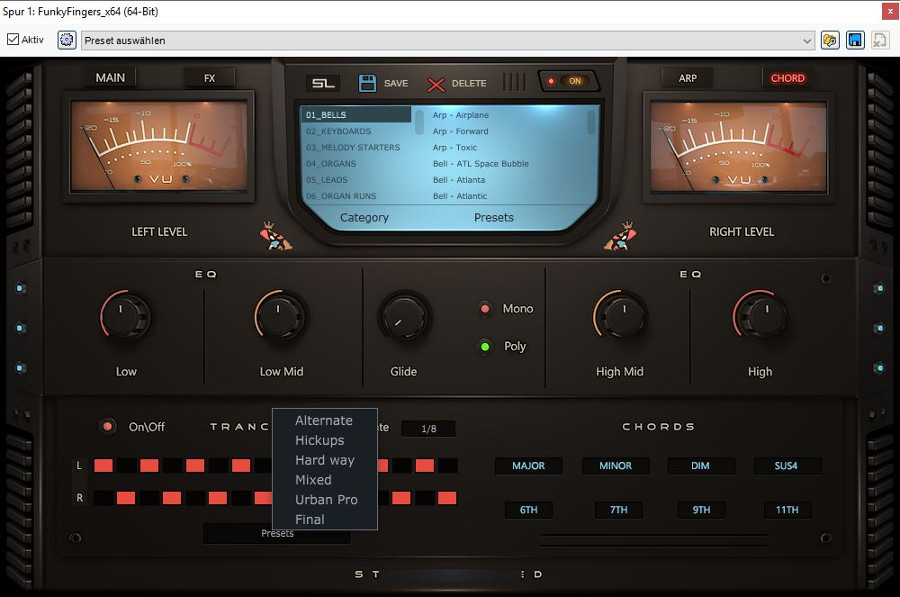Viewport: 900px width, 597px height.
Task: Select the Arp - Forward preset
Action: coord(460,131)
